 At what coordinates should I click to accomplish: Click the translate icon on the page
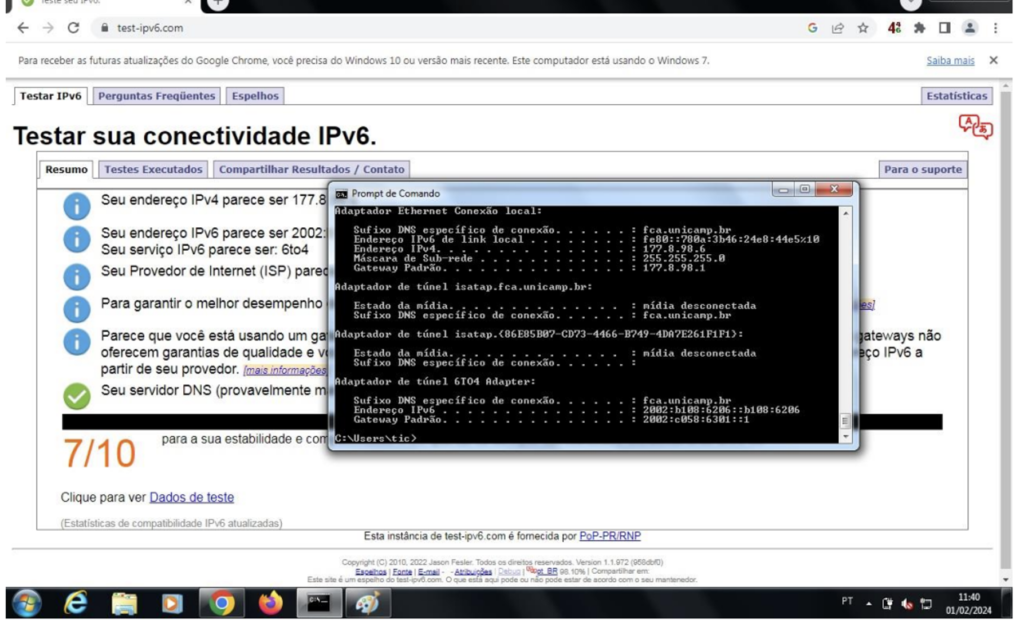pyautogui.click(x=975, y=126)
